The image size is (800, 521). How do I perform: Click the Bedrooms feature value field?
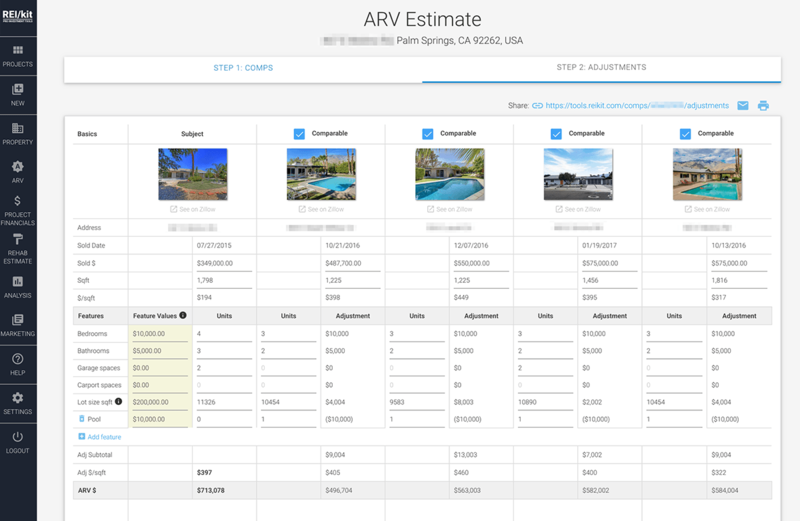(x=159, y=333)
